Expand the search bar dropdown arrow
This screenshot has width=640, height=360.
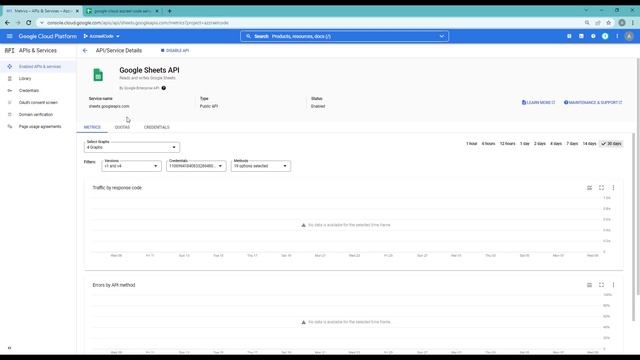[442, 36]
